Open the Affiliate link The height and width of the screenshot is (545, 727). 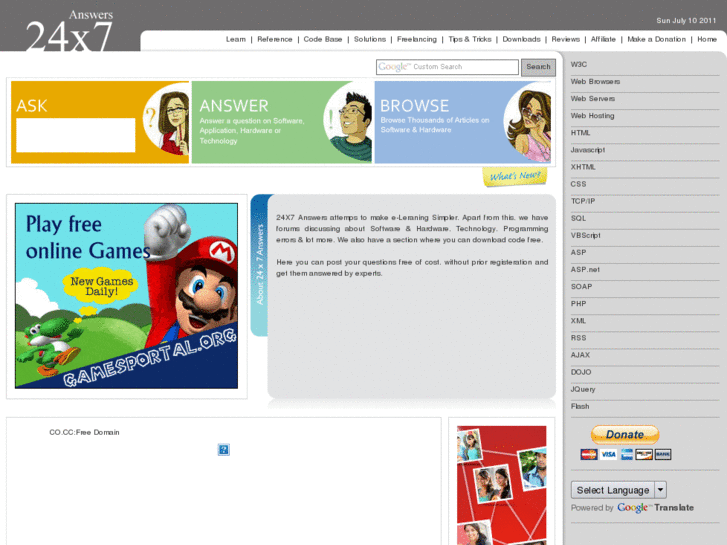pyautogui.click(x=603, y=39)
